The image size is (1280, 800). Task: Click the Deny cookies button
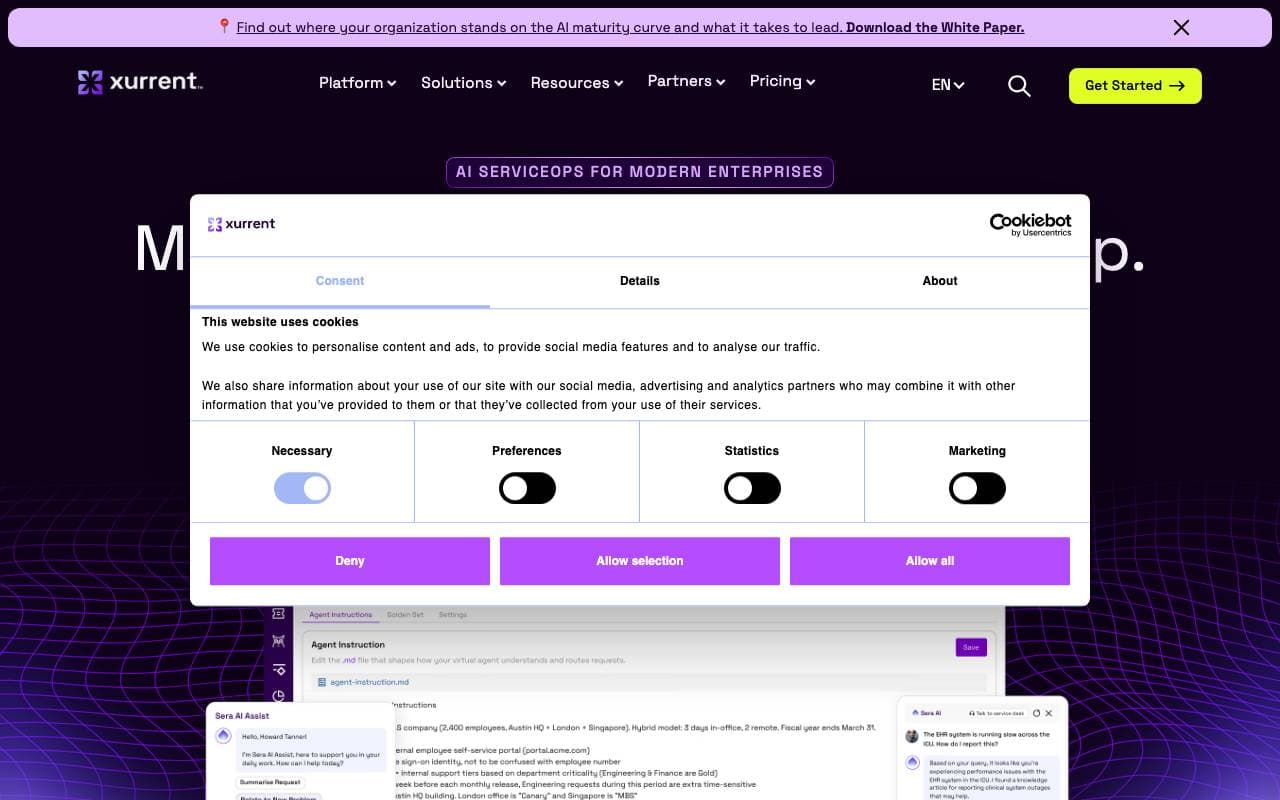click(x=350, y=561)
